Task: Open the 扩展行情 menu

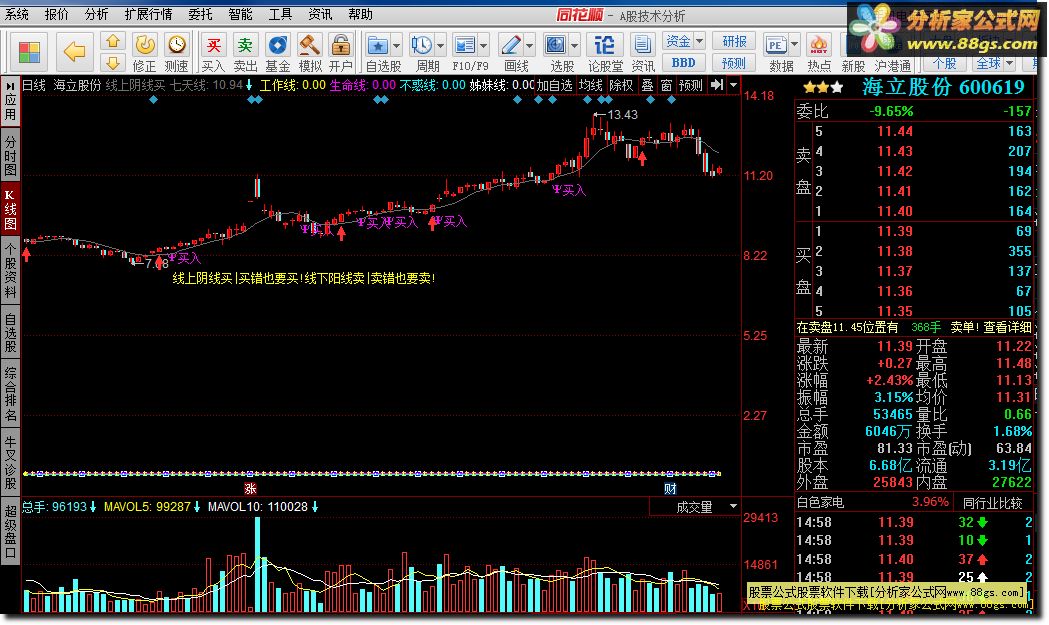Action: [x=148, y=14]
